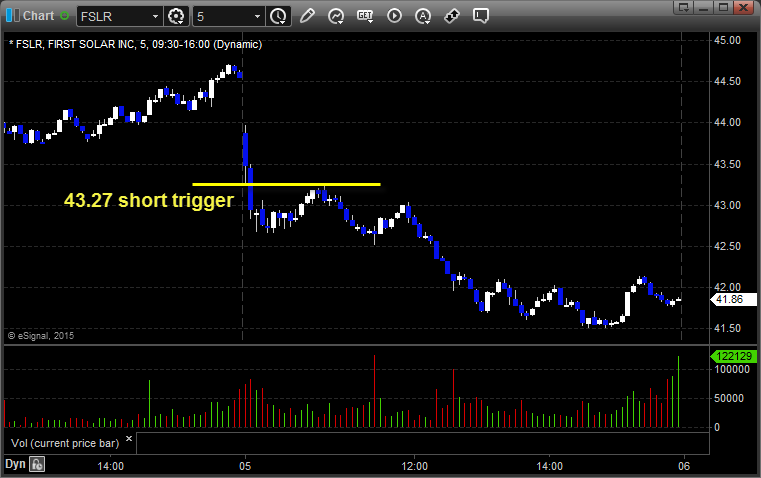Close the Vol study panel
761x478 pixels.
point(129,439)
